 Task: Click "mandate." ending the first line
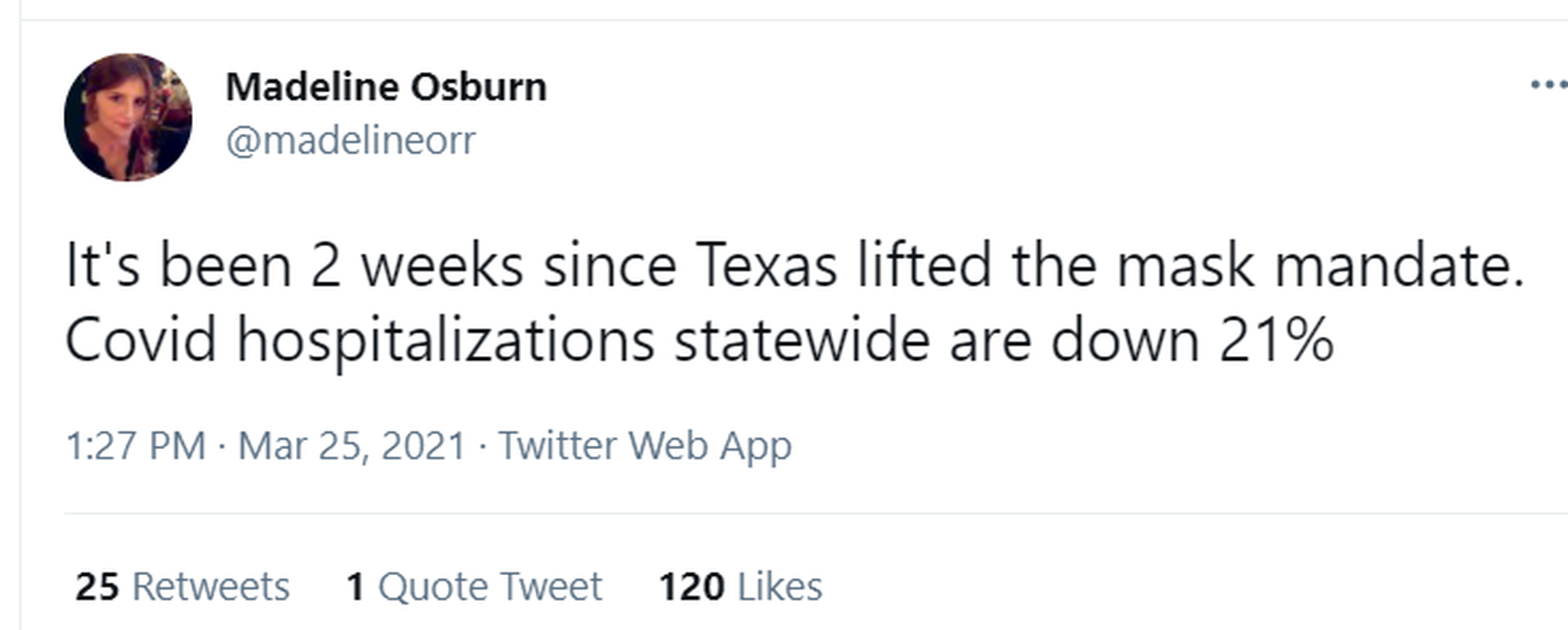pos(1400,265)
